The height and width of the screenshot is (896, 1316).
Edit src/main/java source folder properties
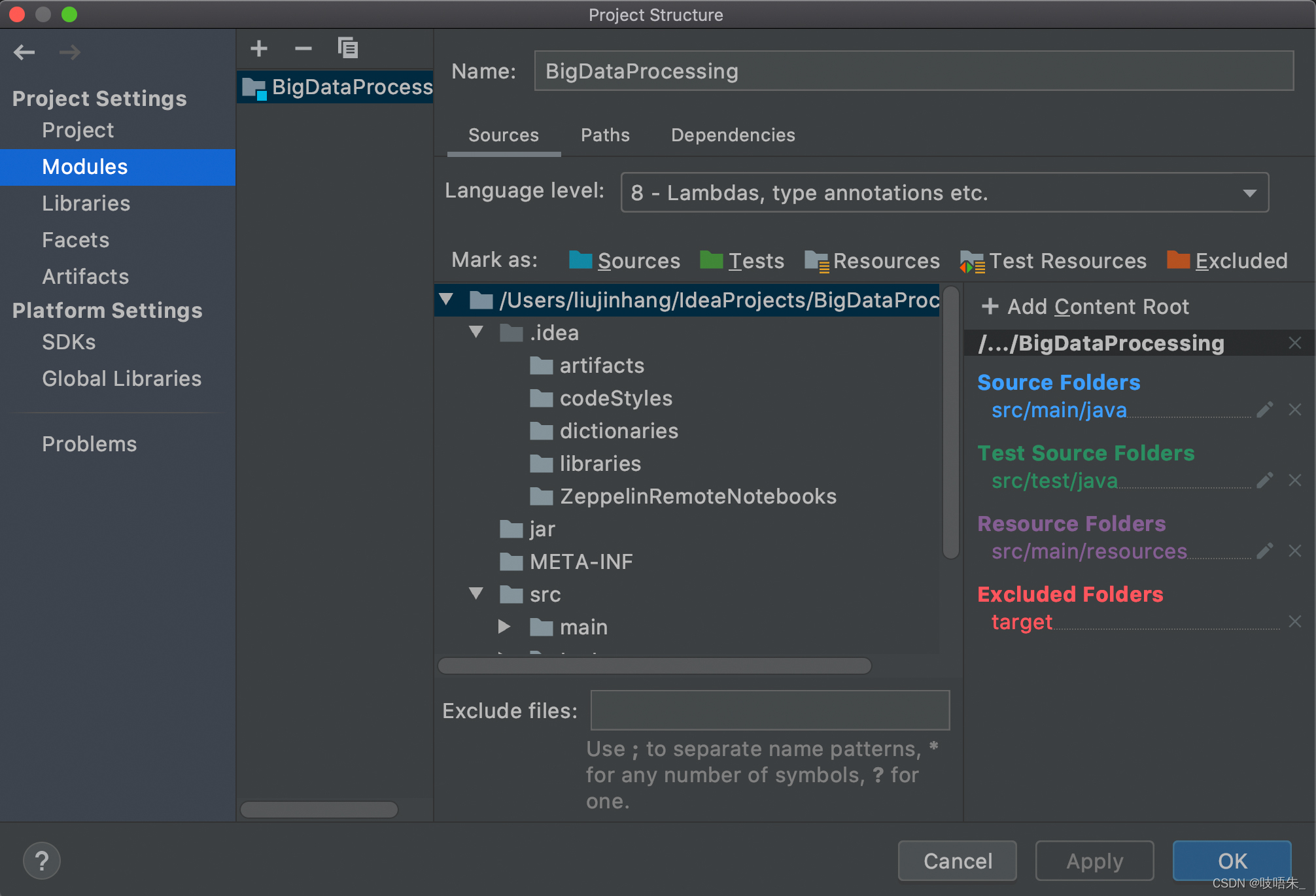1264,410
